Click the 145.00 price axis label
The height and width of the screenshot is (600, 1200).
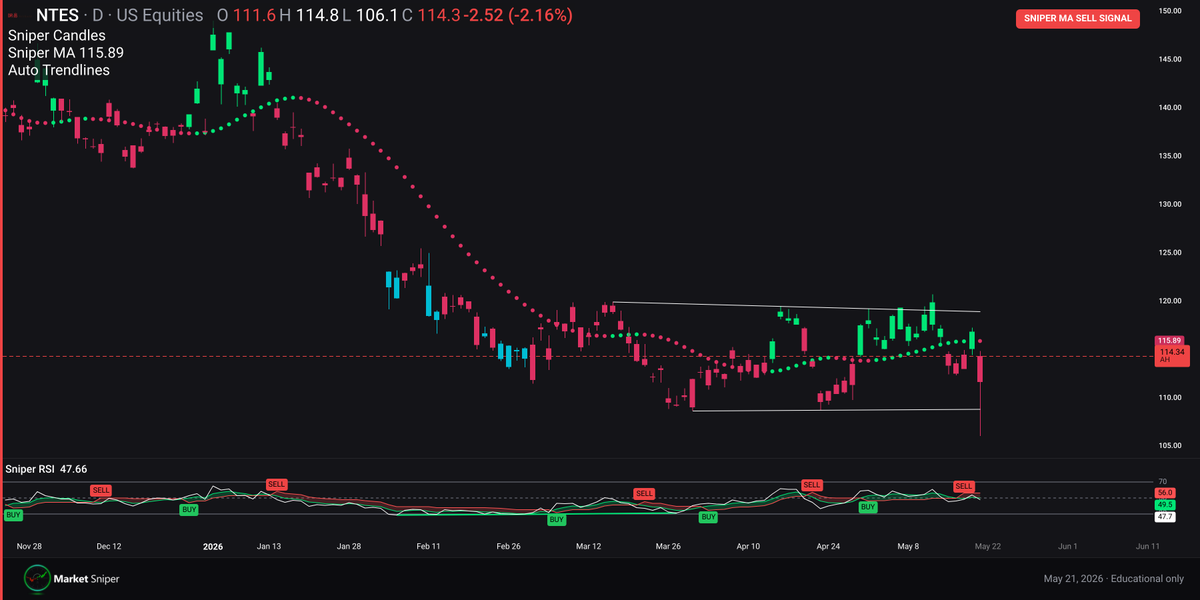pos(1172,59)
